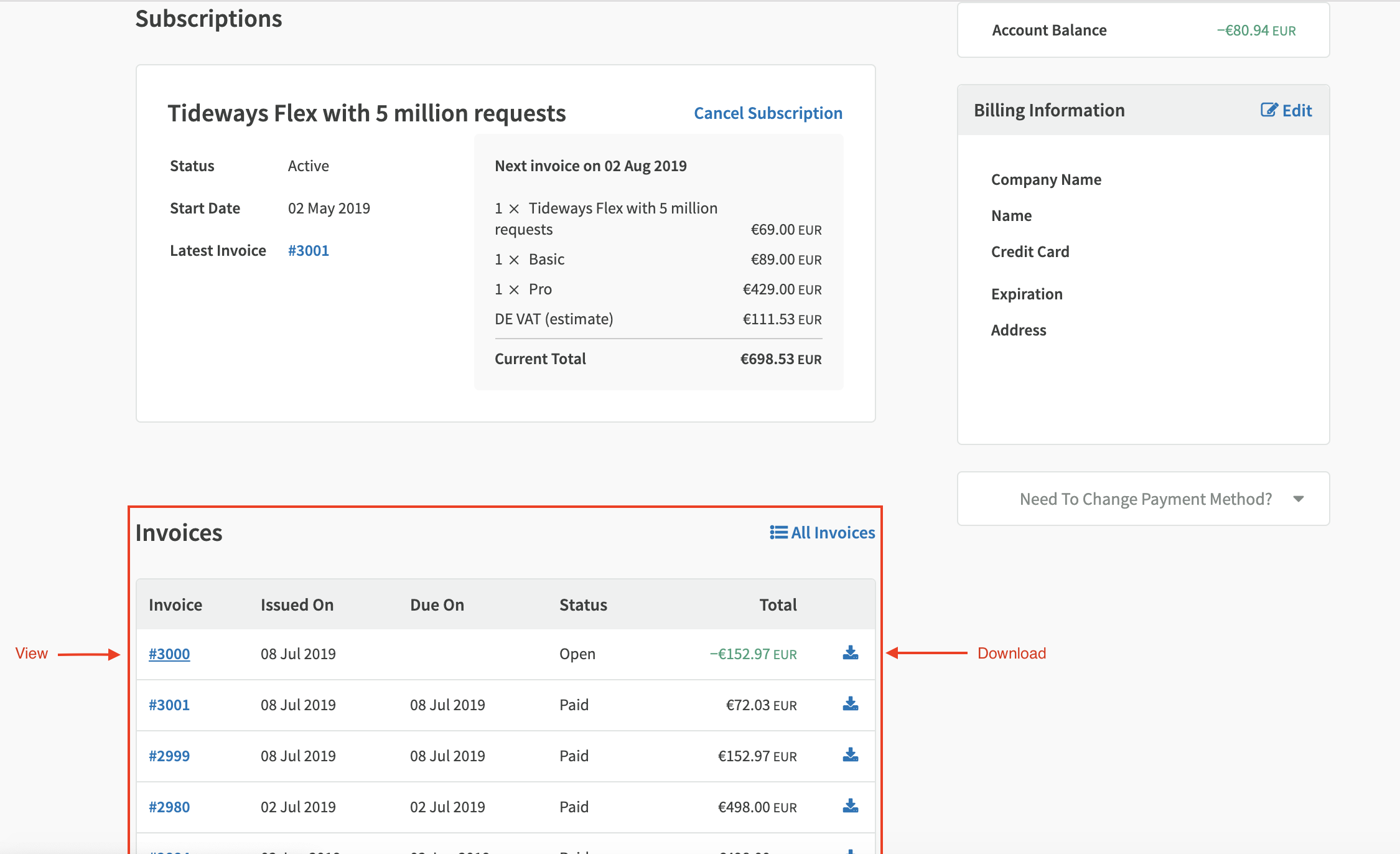The width and height of the screenshot is (1400, 854).
Task: Click the Active status value
Action: point(309,166)
